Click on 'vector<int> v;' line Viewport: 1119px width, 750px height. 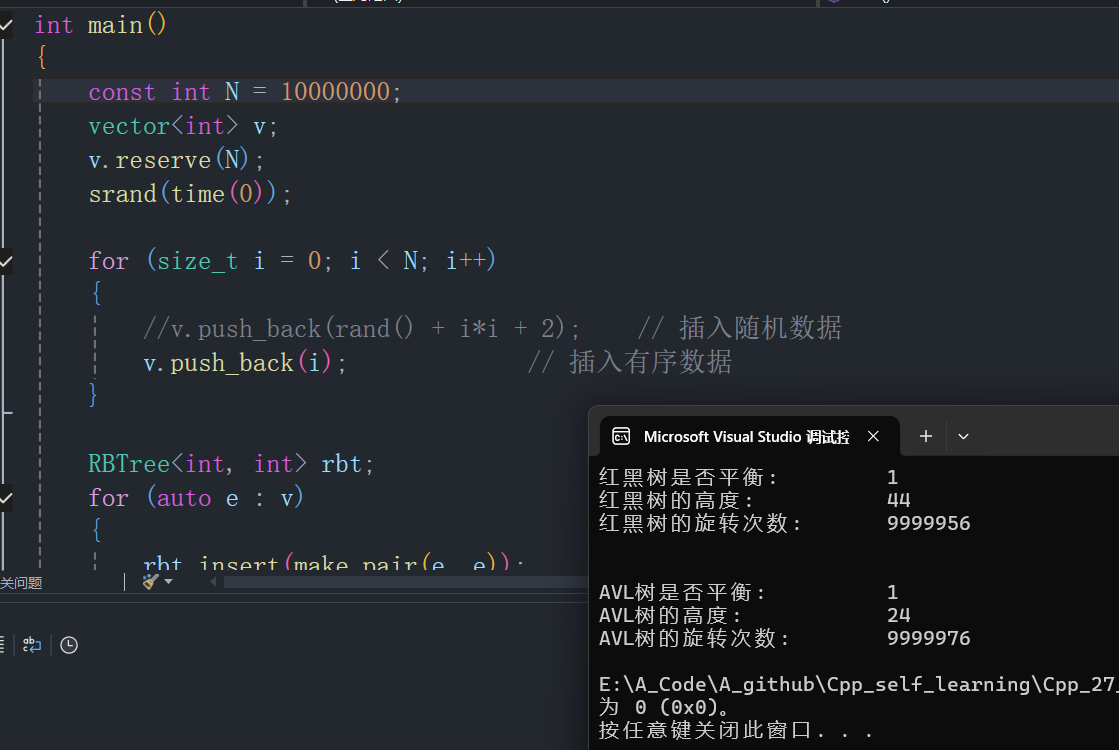pos(183,126)
